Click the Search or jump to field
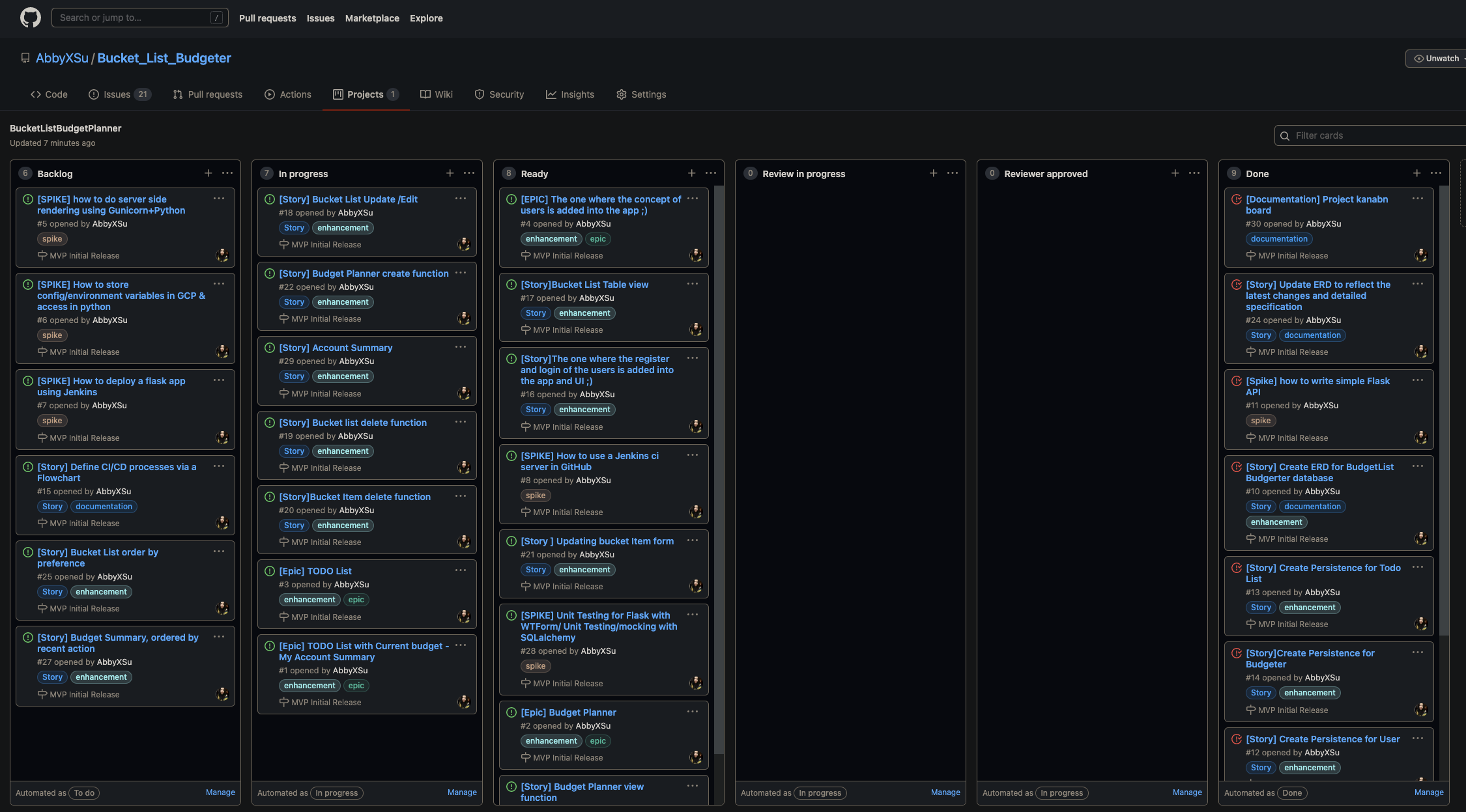Image resolution: width=1466 pixels, height=812 pixels. [x=140, y=18]
